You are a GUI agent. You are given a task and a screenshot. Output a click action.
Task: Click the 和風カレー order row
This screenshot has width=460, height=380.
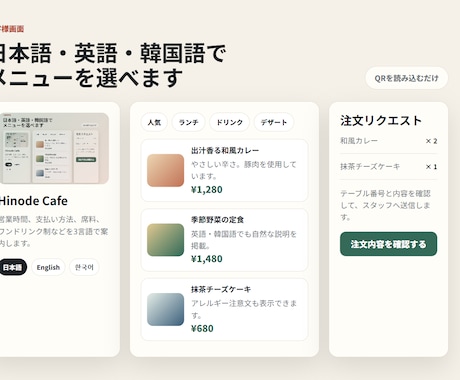coord(388,141)
